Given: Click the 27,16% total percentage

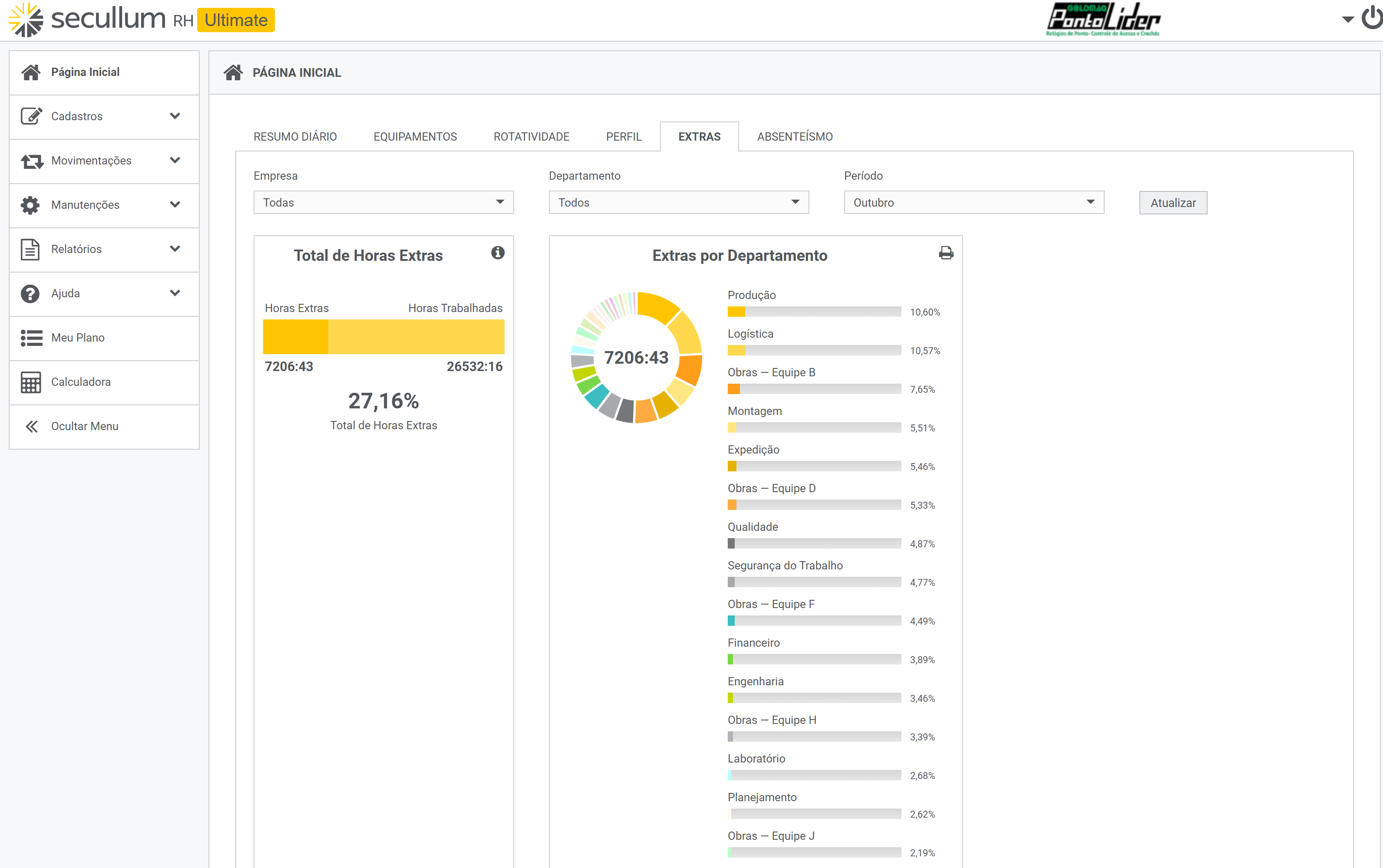Looking at the screenshot, I should (x=384, y=401).
